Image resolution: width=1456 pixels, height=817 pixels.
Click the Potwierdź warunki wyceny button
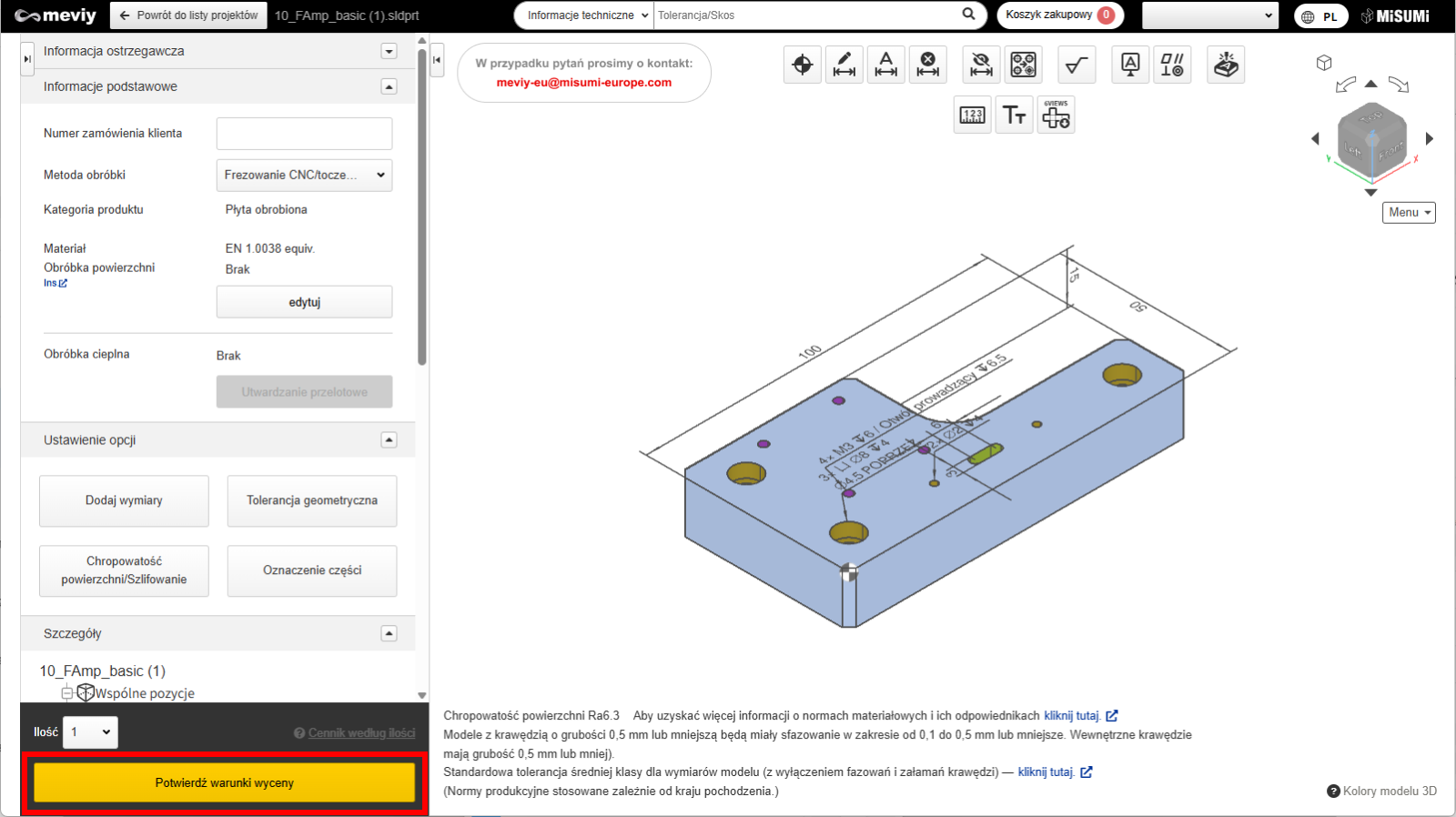(x=224, y=782)
